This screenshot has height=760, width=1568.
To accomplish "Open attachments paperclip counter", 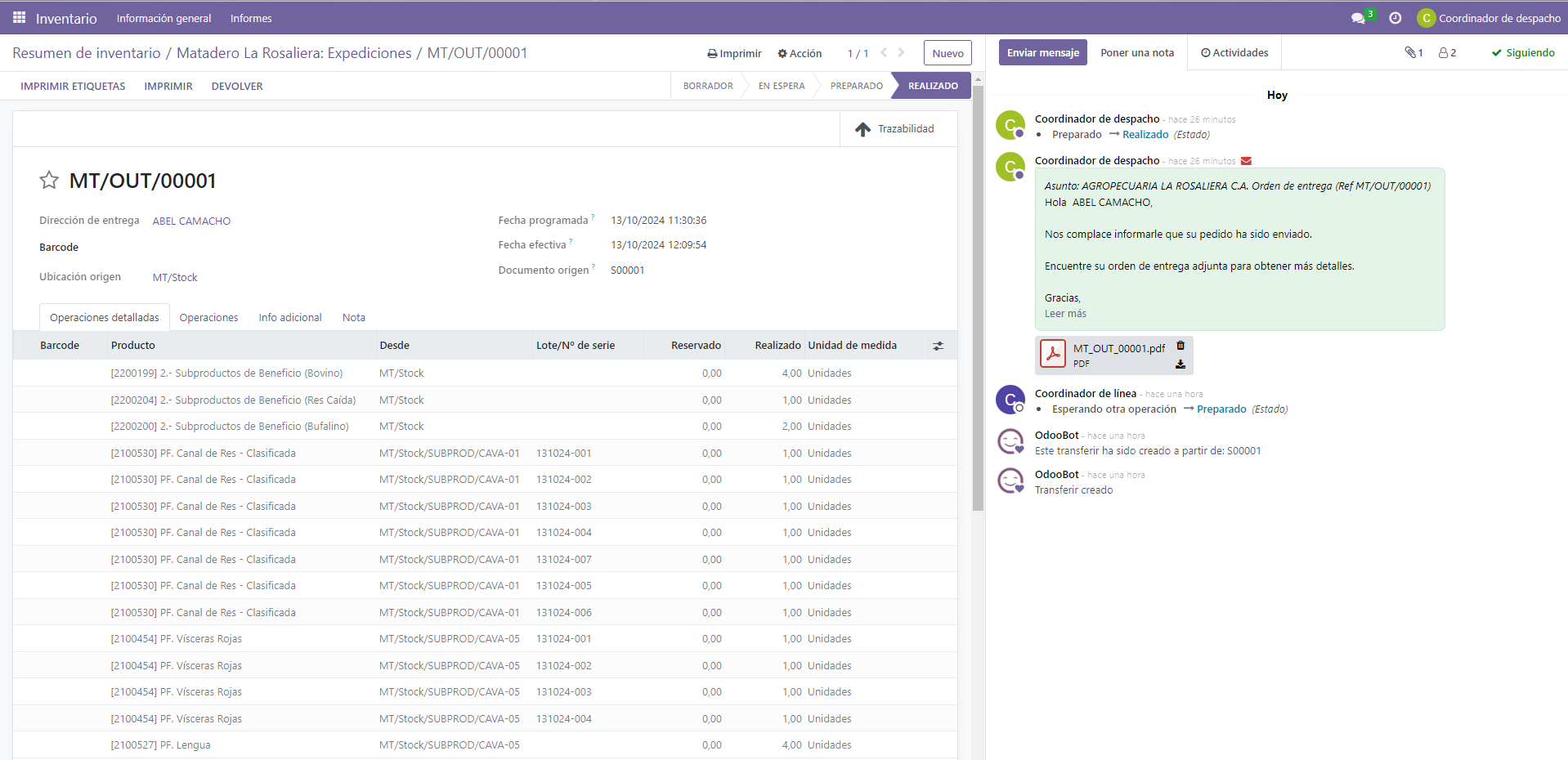I will pyautogui.click(x=1413, y=52).
